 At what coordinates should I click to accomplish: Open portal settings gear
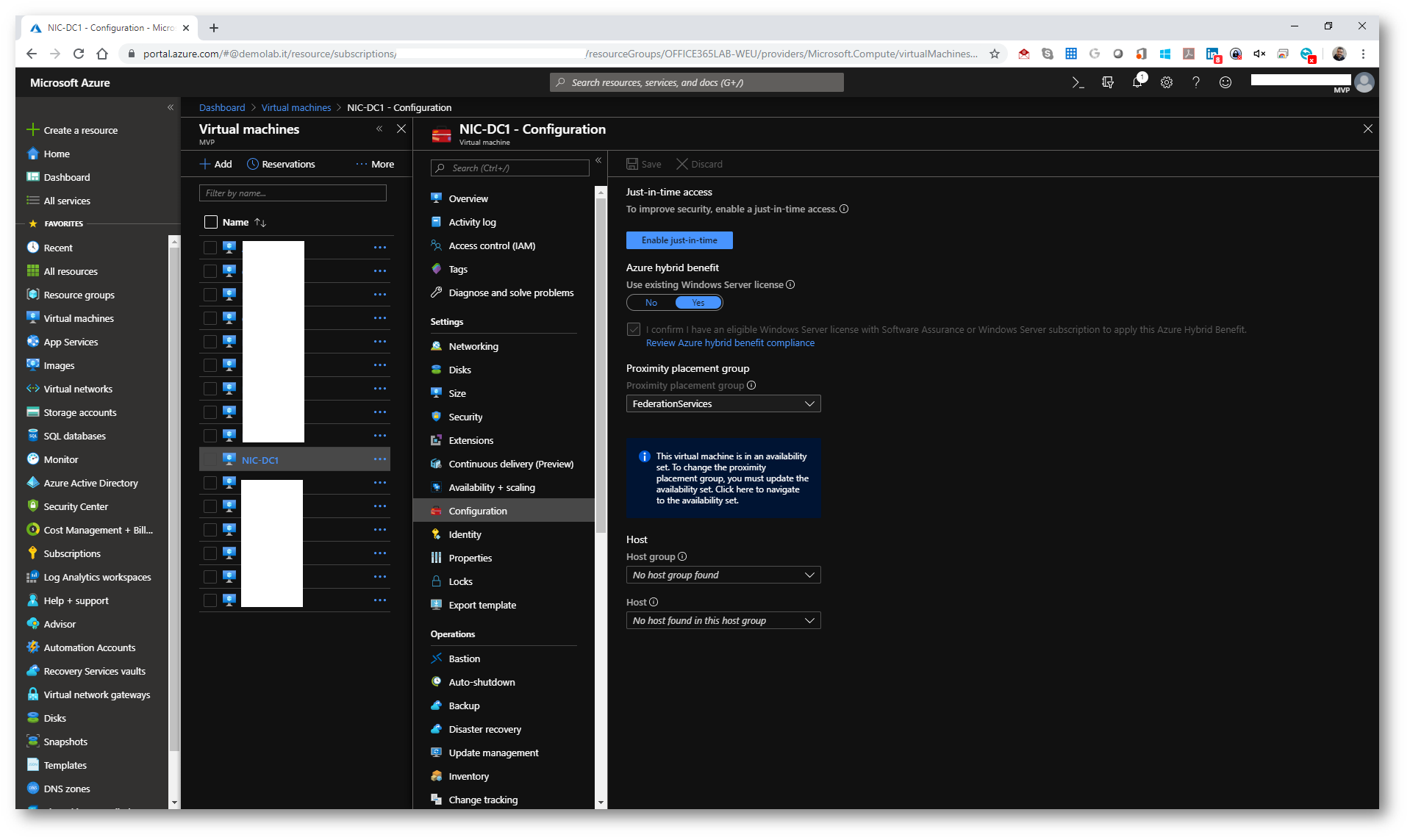pyautogui.click(x=1167, y=82)
